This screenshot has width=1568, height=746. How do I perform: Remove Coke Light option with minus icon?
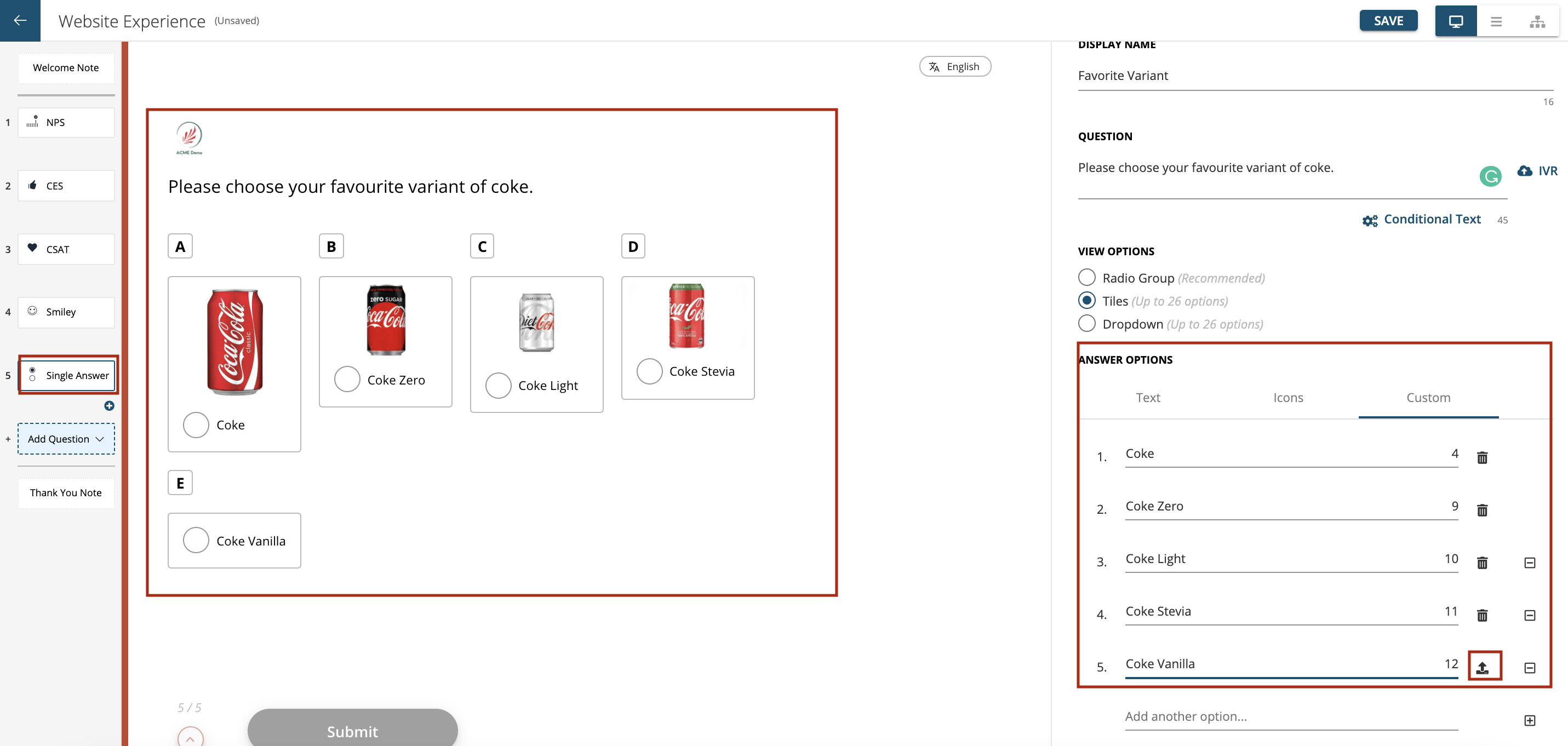click(1530, 563)
